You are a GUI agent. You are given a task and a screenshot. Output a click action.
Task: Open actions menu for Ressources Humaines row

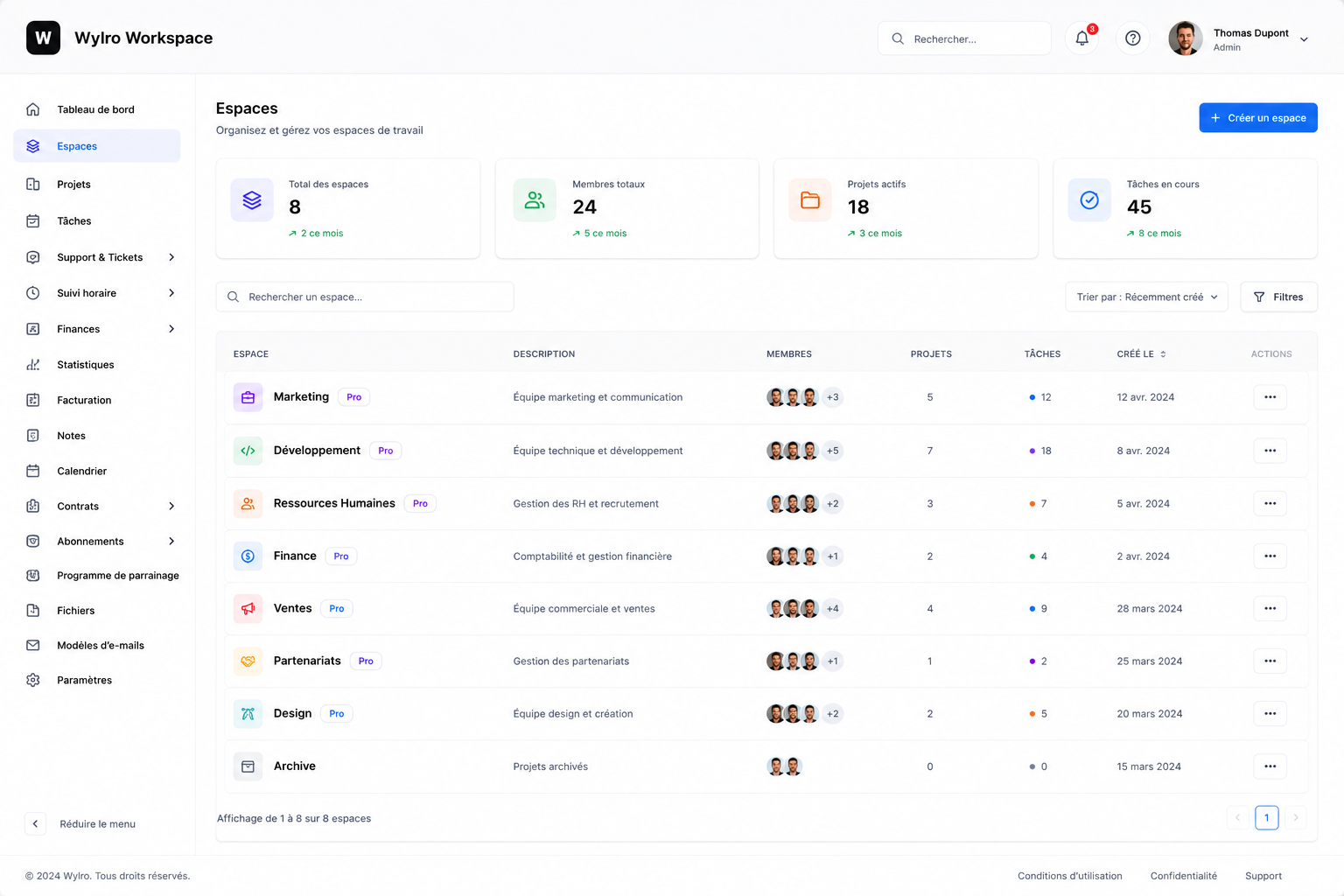(x=1270, y=503)
